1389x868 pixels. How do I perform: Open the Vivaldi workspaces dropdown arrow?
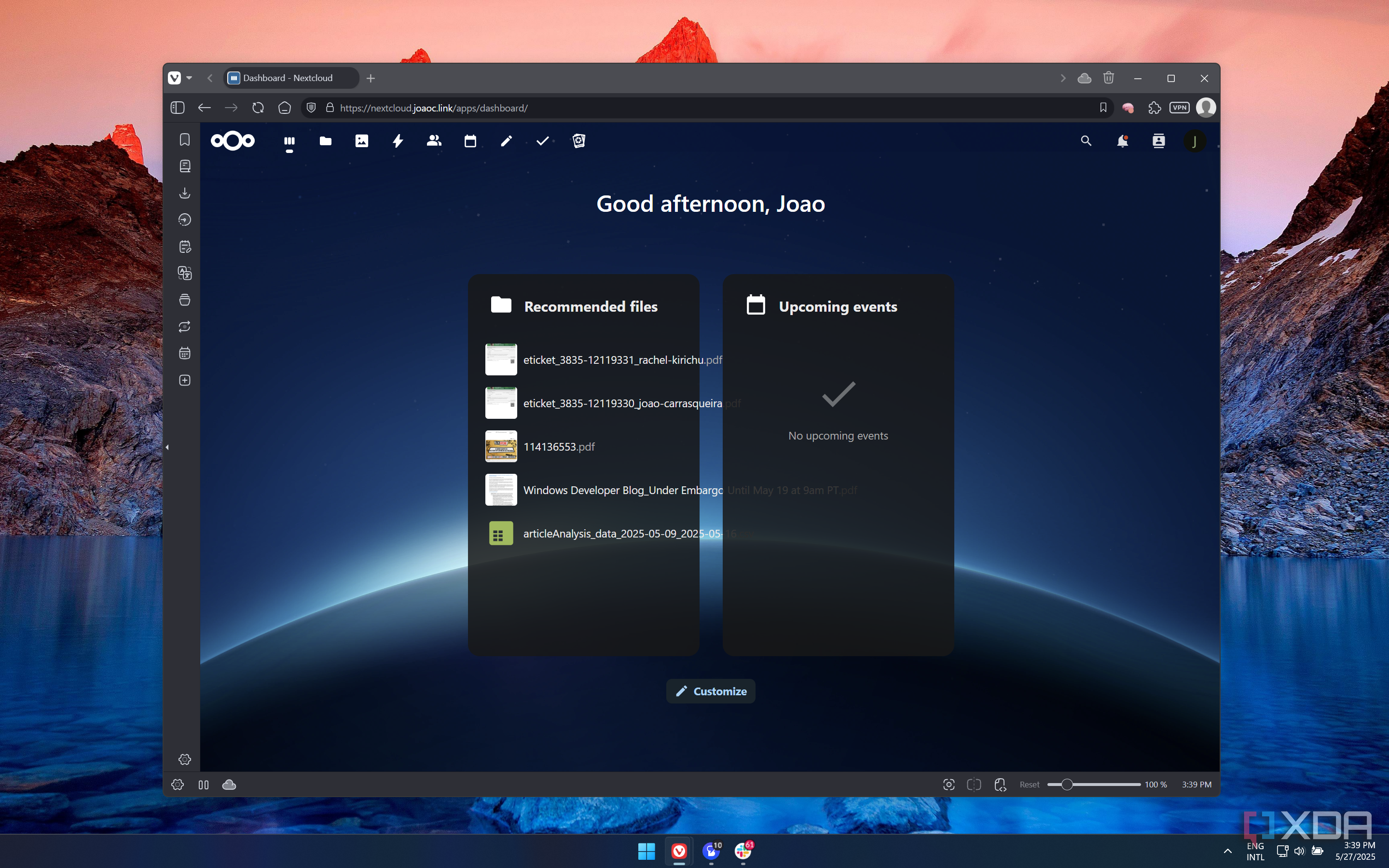pos(190,78)
